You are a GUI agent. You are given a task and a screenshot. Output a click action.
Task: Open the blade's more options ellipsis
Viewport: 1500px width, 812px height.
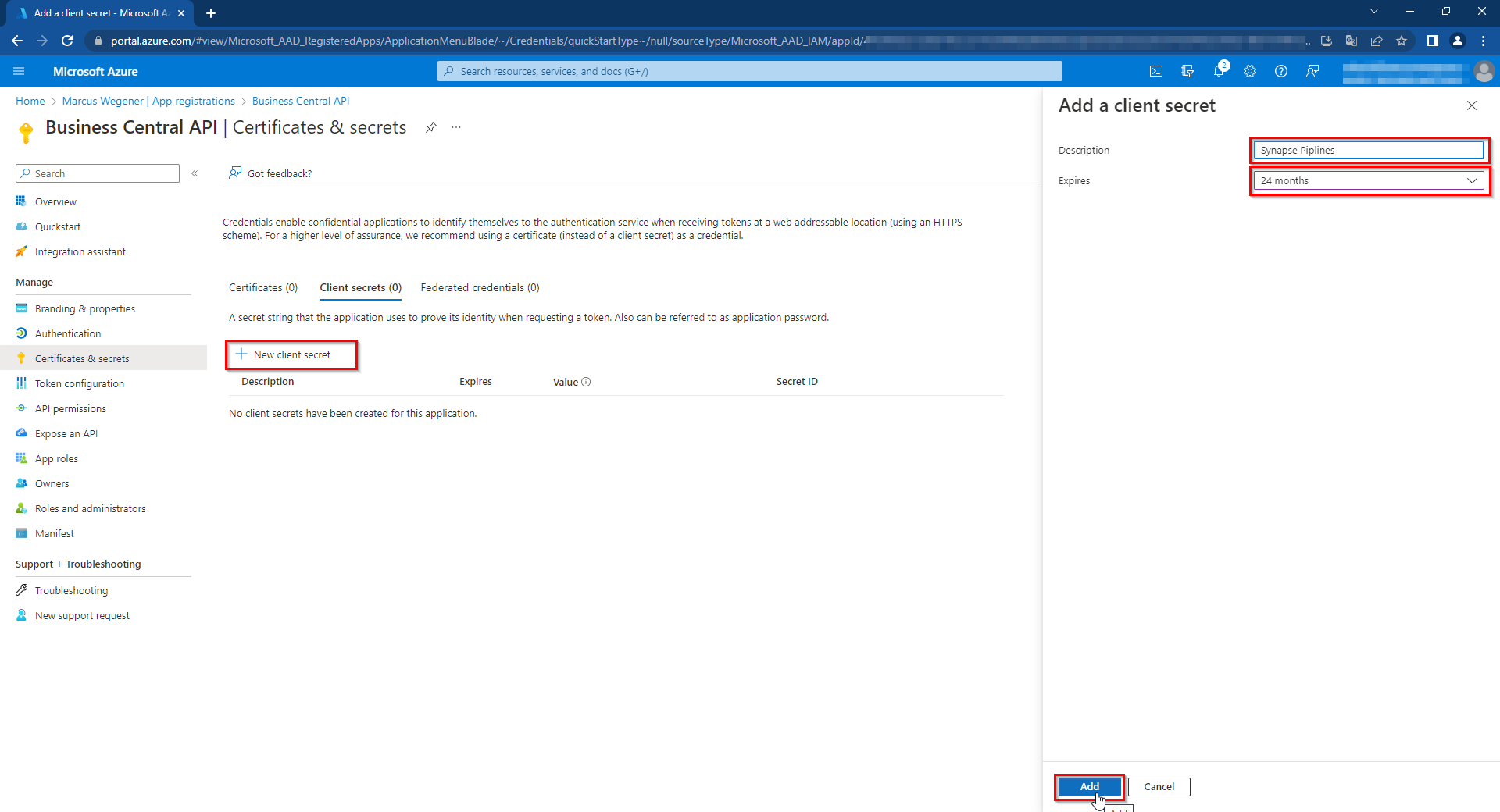[456, 127]
